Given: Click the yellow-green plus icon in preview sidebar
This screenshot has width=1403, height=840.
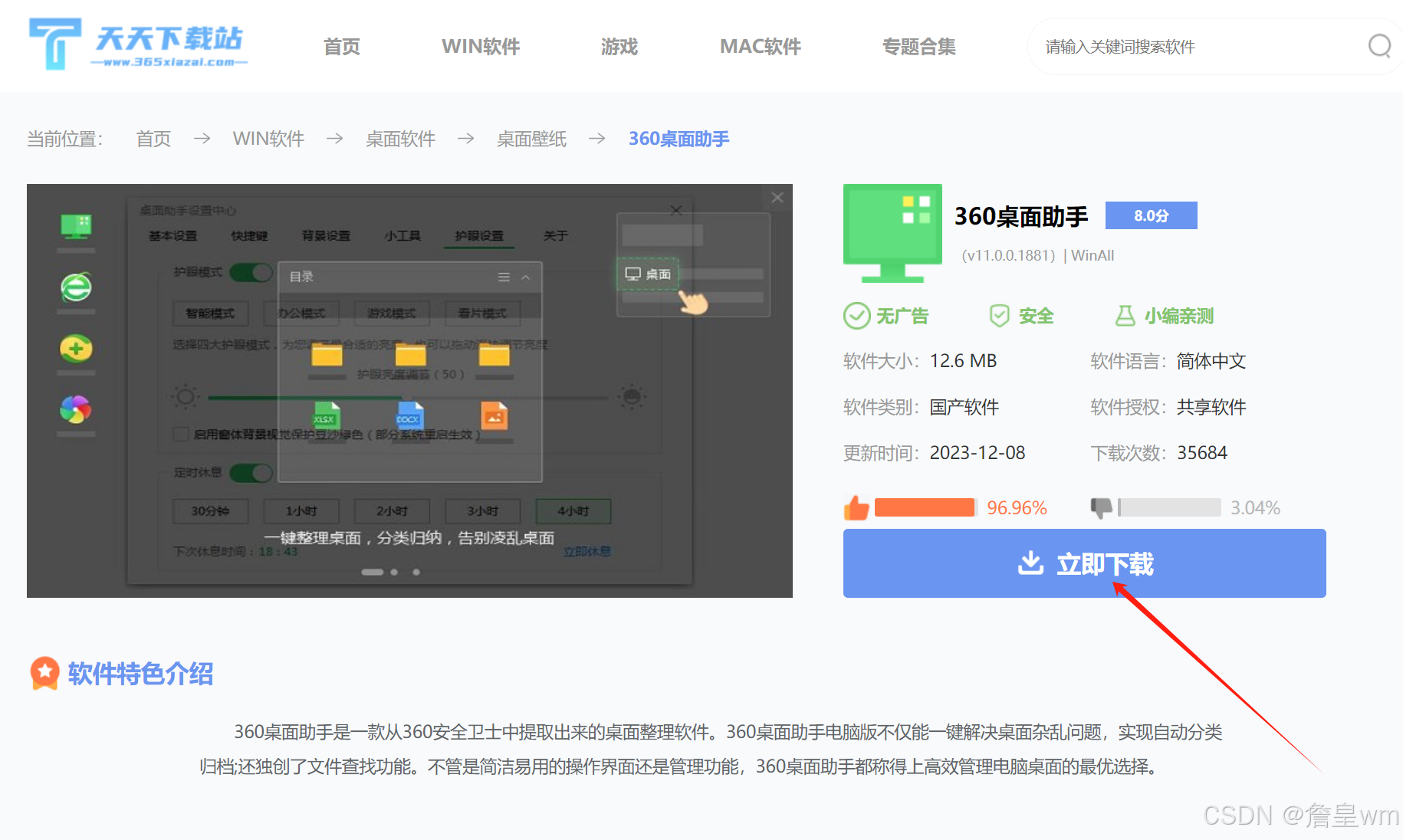Looking at the screenshot, I should pyautogui.click(x=76, y=349).
